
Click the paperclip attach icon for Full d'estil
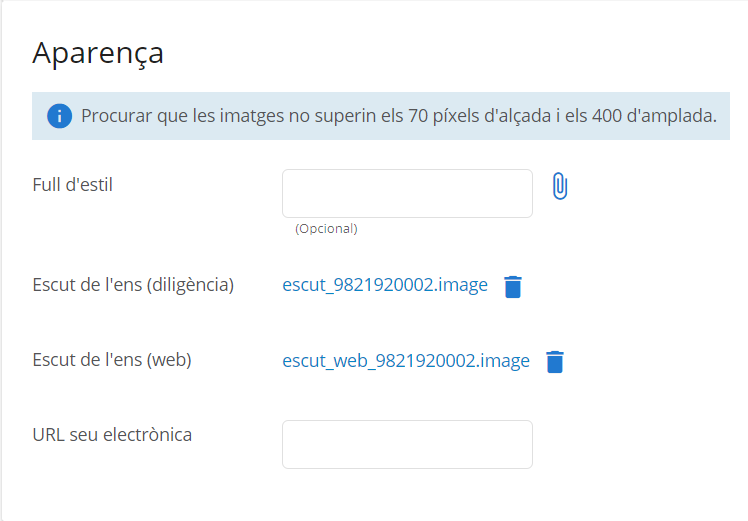click(560, 187)
